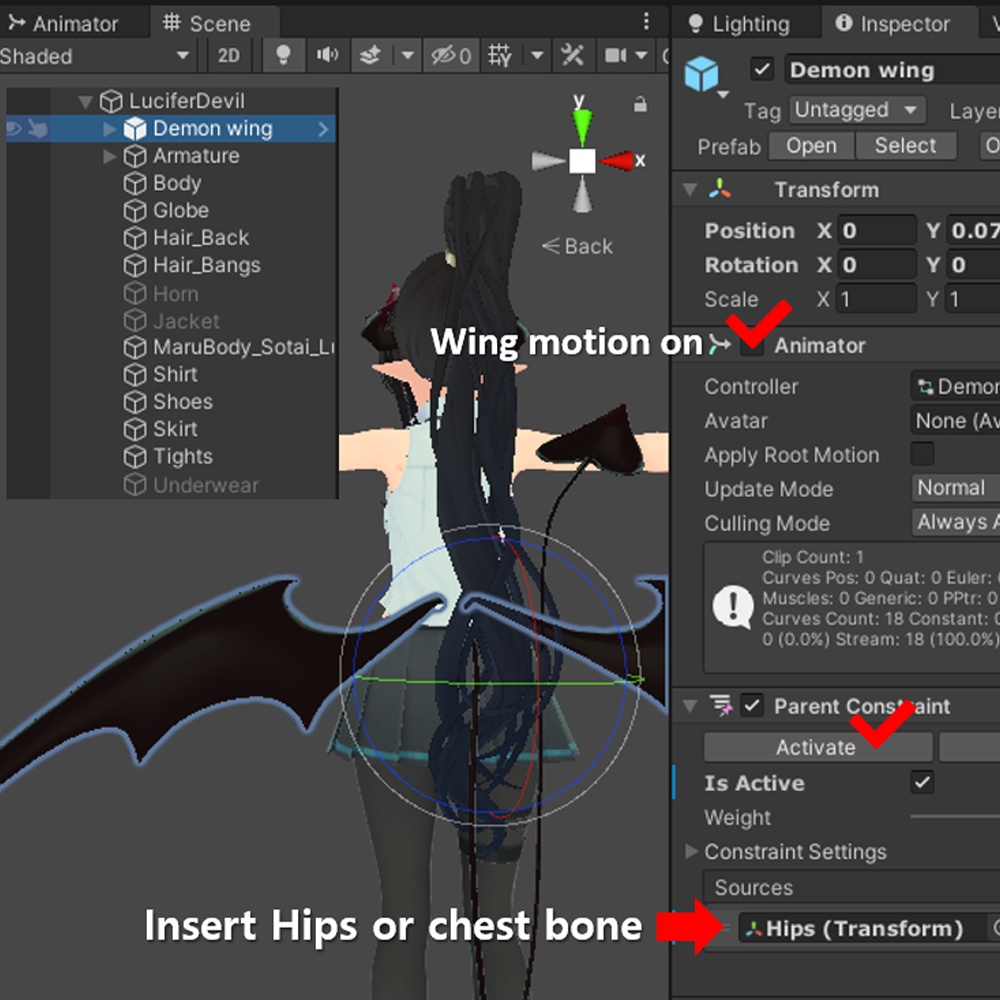Click the Back view label
1000x1000 pixels.
[577, 246]
